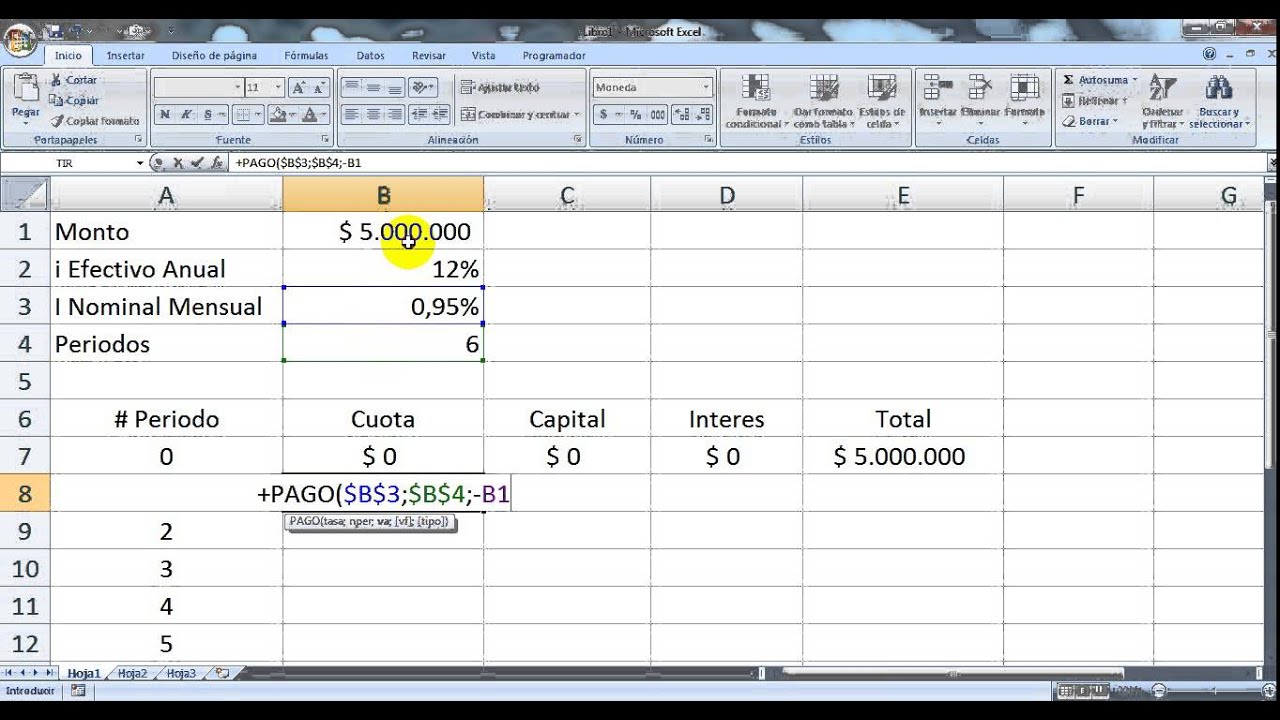Open the Fórmulas ribbon tab

click(x=306, y=56)
